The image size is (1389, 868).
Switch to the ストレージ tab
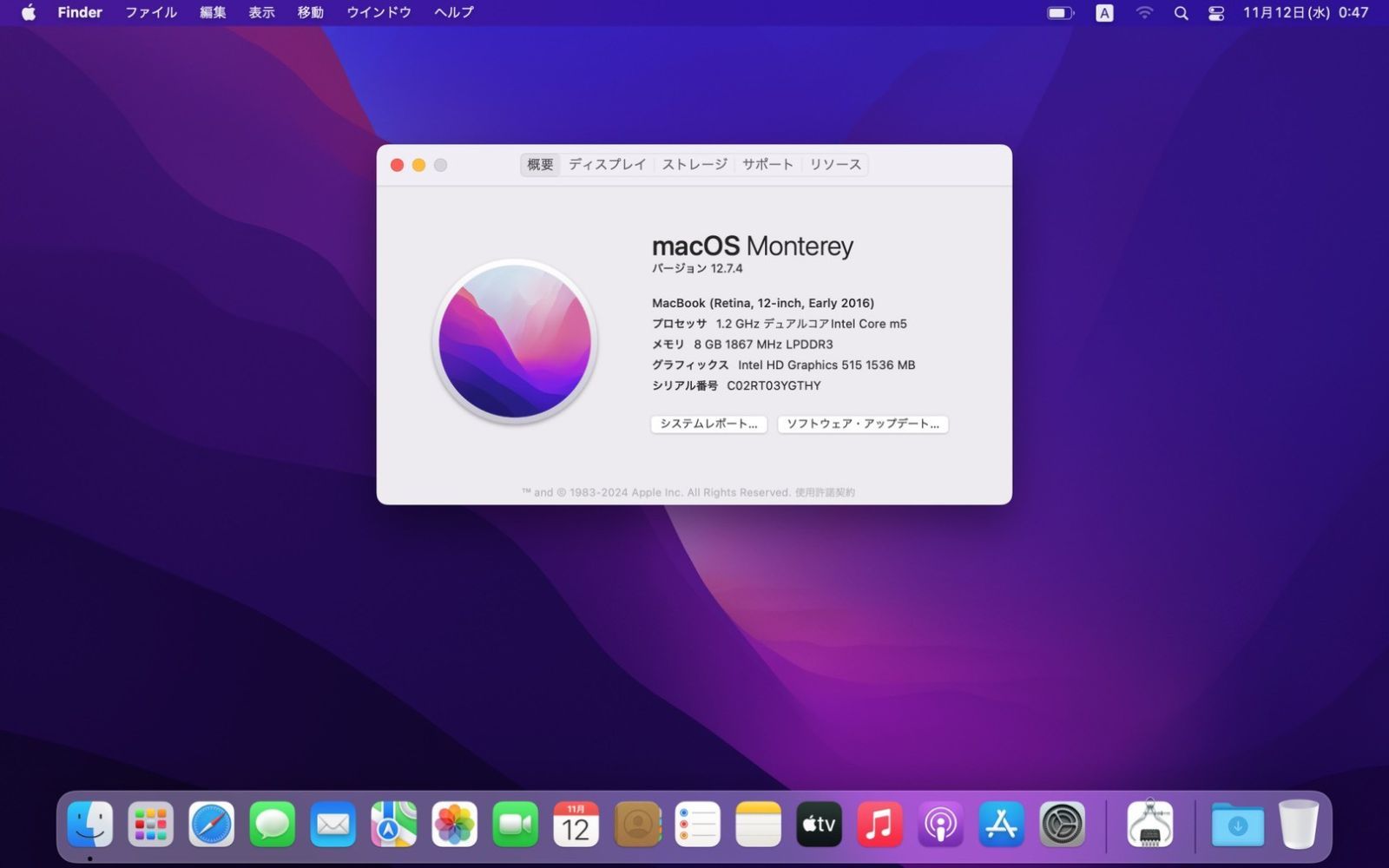point(694,164)
